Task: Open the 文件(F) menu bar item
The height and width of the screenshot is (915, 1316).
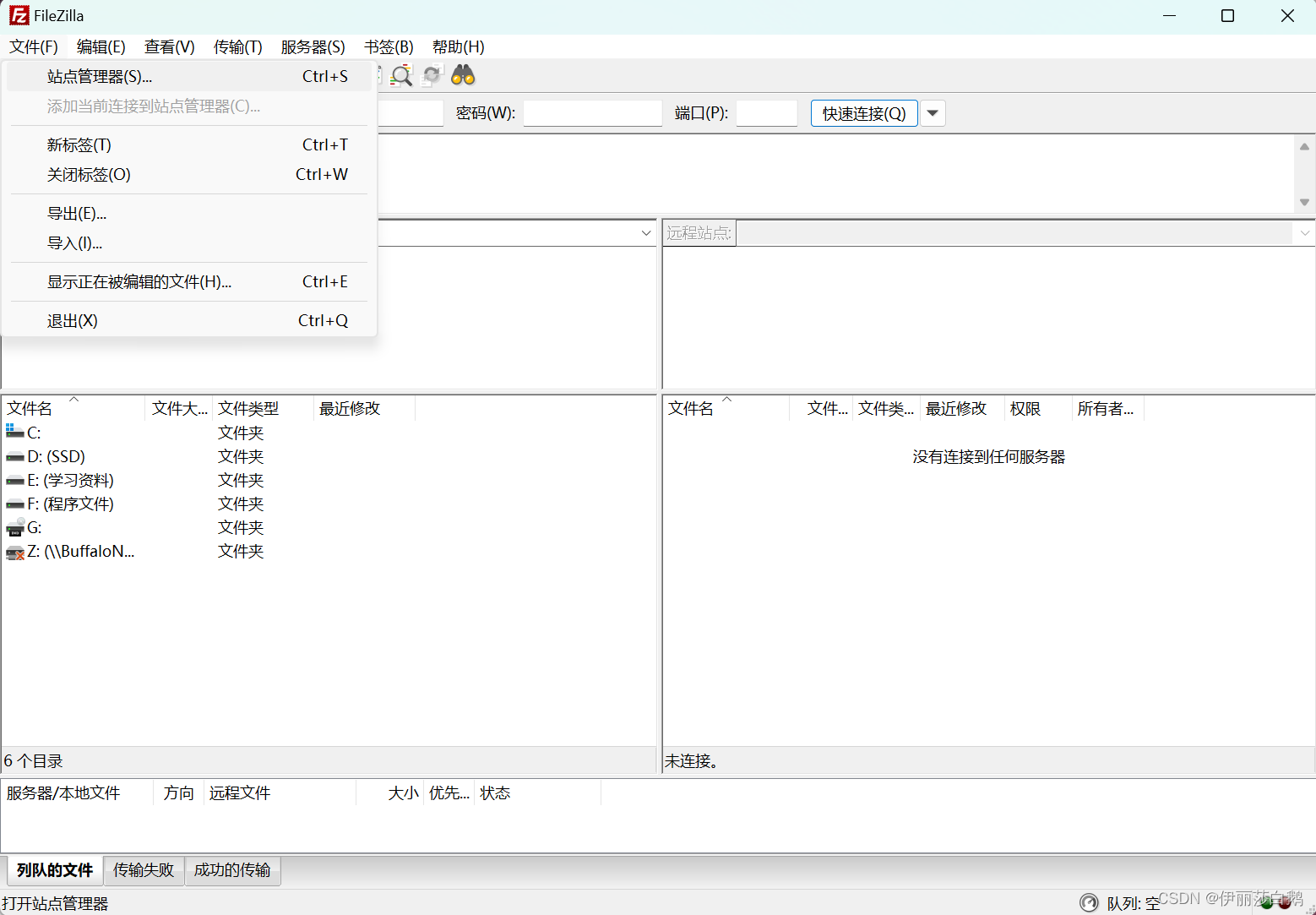Action: [x=34, y=46]
